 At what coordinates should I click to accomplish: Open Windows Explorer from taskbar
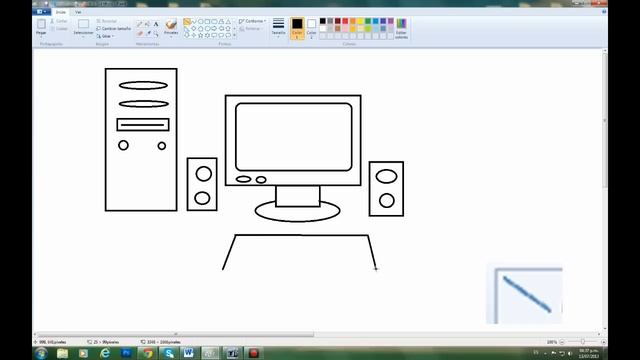pyautogui.click(x=62, y=353)
